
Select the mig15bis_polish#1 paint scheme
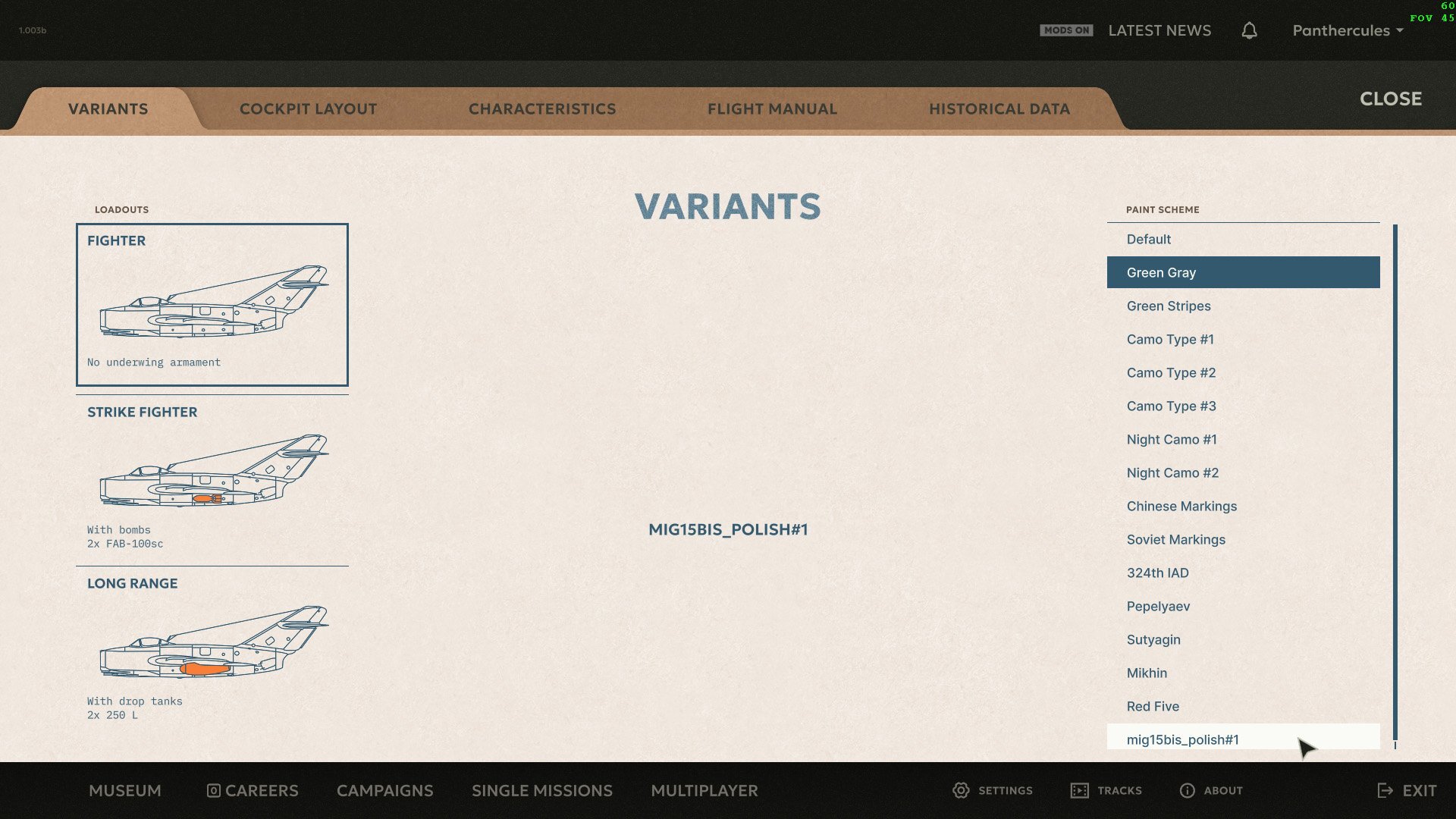(1244, 737)
